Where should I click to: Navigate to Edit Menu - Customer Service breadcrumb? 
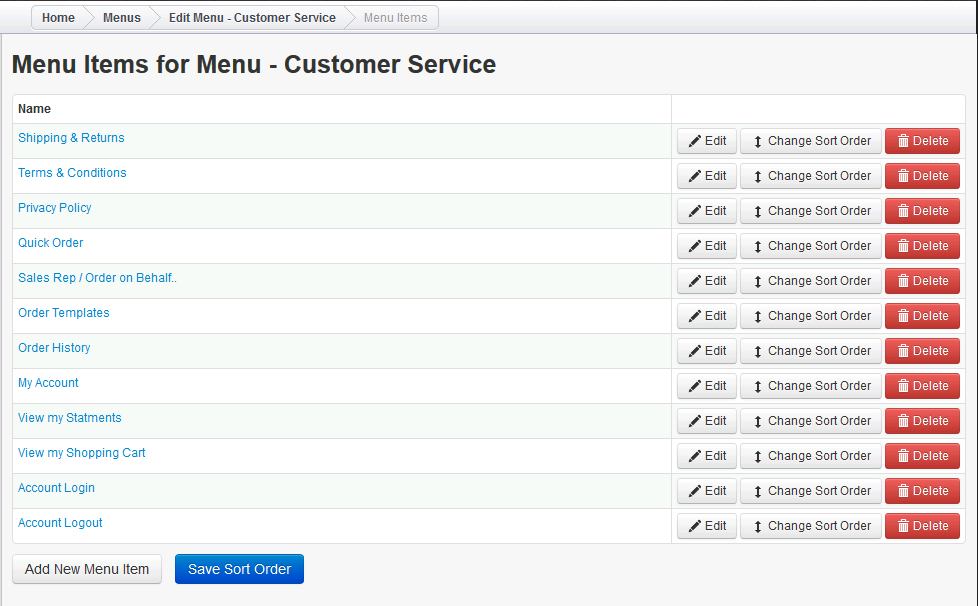pos(252,17)
